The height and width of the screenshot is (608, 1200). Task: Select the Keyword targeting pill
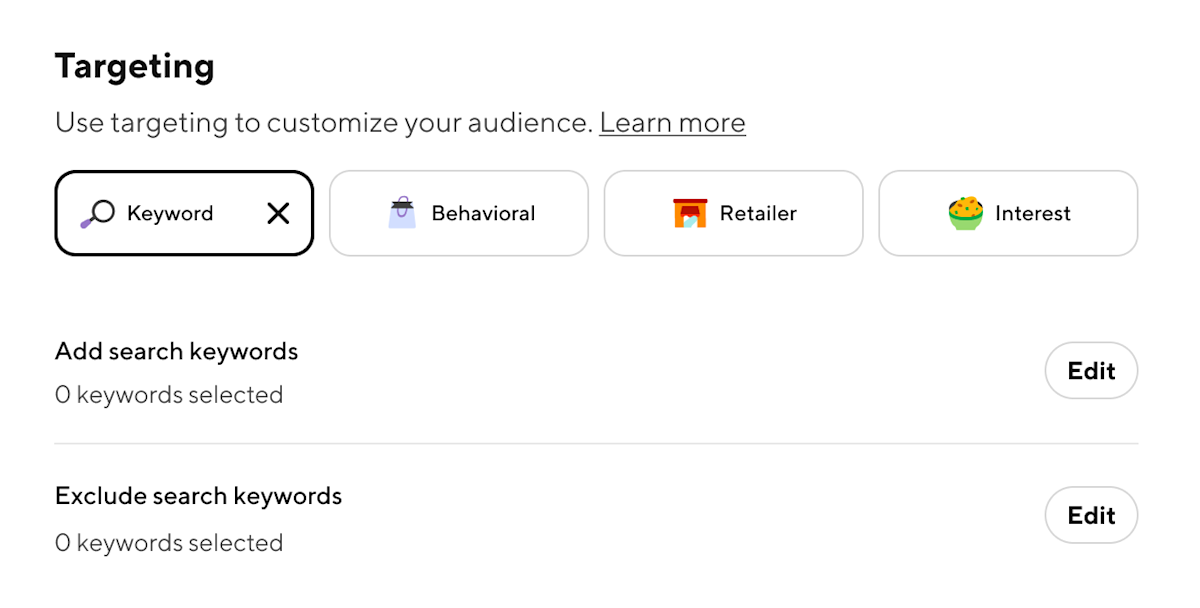184,213
